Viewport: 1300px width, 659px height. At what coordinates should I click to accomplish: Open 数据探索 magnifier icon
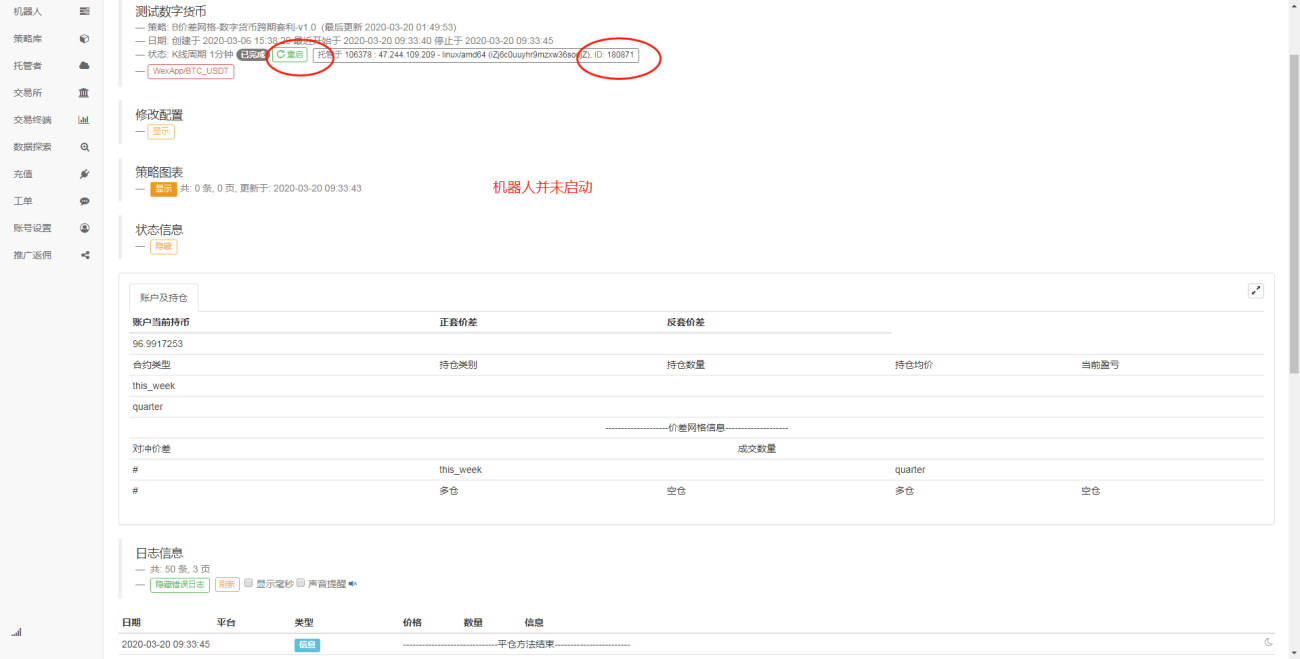point(84,147)
